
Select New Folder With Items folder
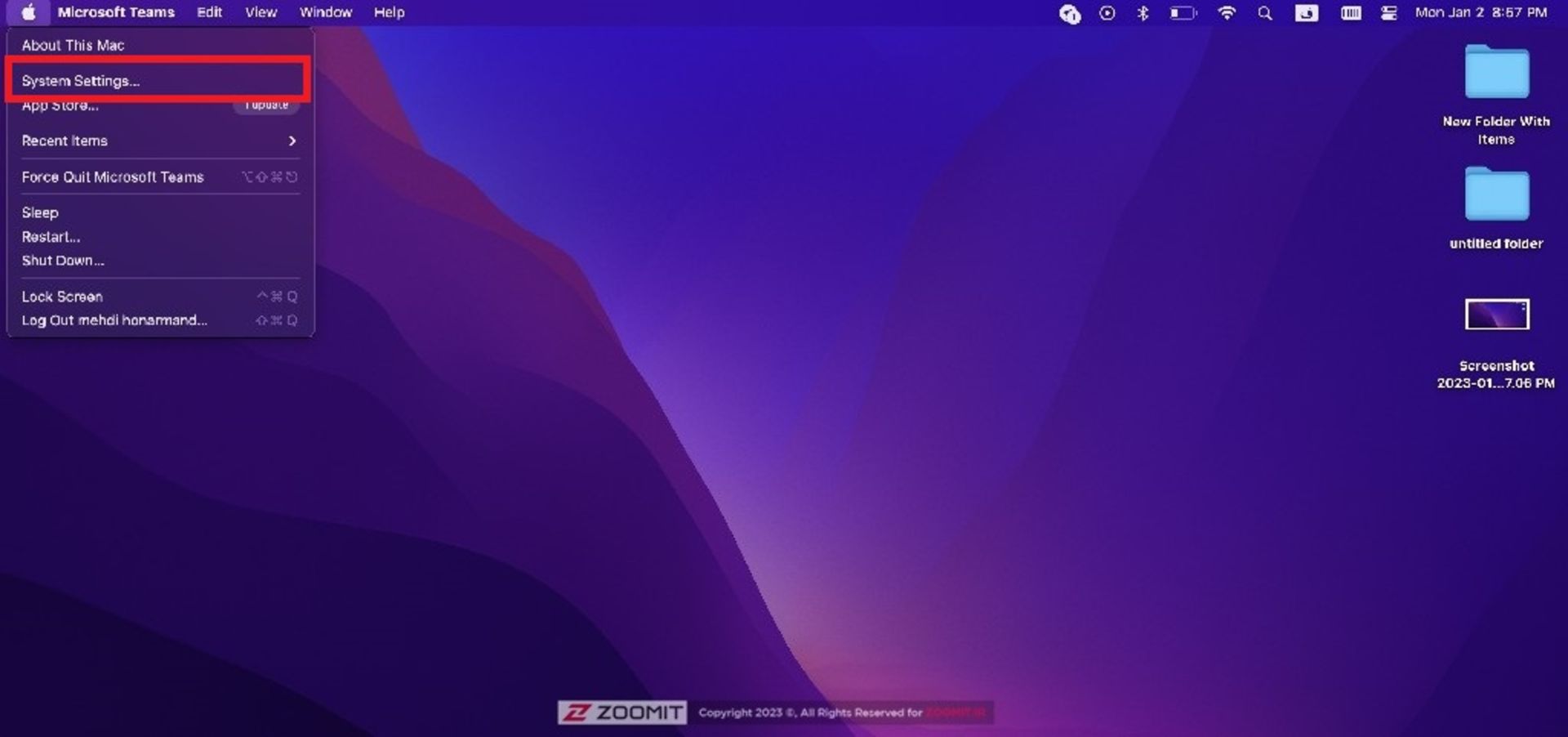(1496, 72)
